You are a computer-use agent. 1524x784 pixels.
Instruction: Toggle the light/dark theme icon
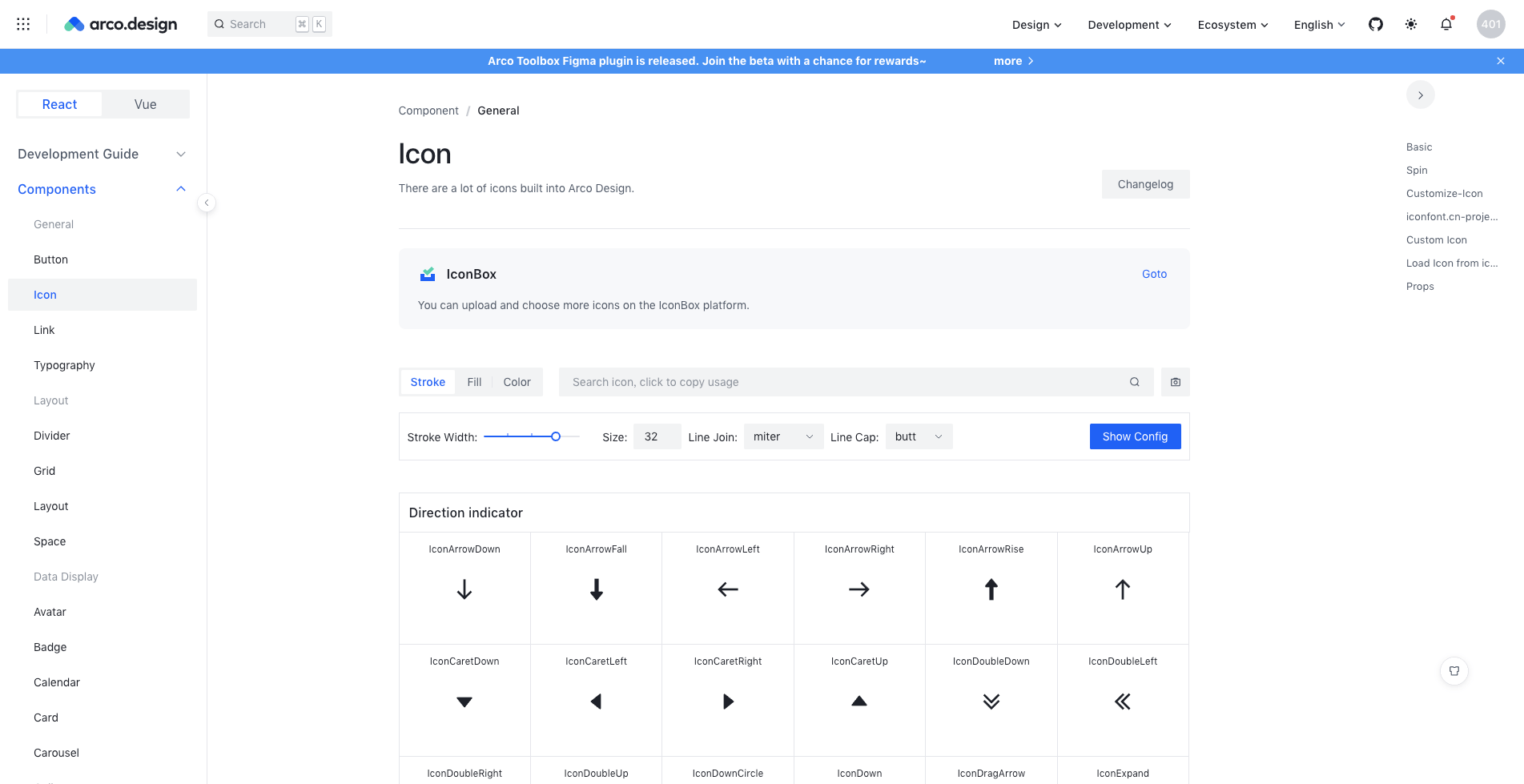click(1411, 24)
